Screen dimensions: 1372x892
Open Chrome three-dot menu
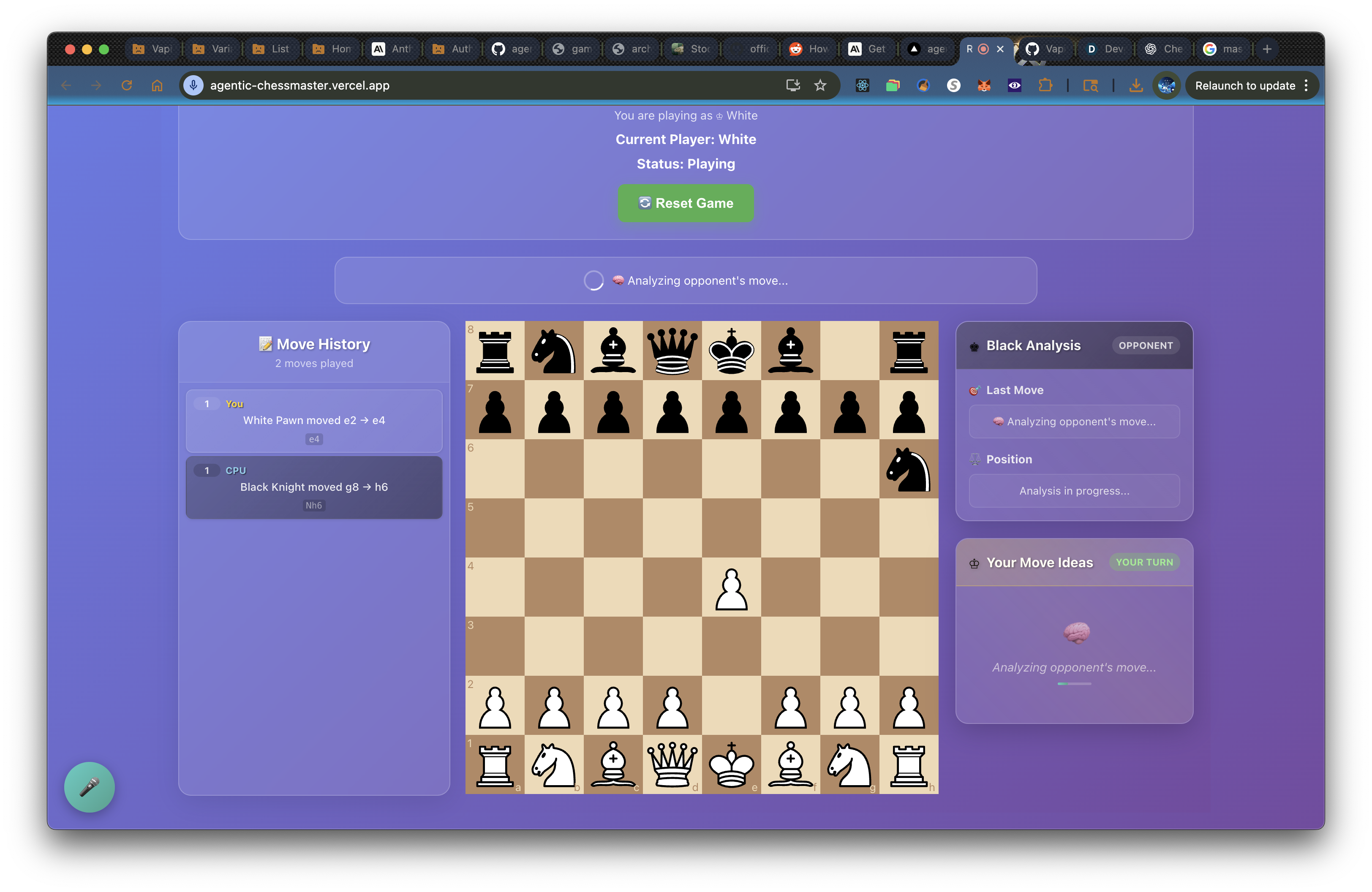(x=1306, y=85)
